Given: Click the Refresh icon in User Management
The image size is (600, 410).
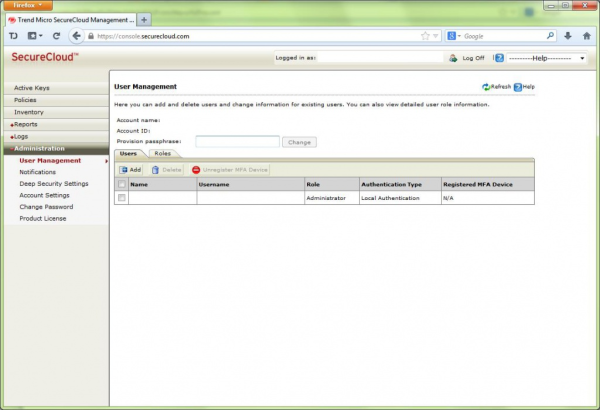Looking at the screenshot, I should pos(485,87).
